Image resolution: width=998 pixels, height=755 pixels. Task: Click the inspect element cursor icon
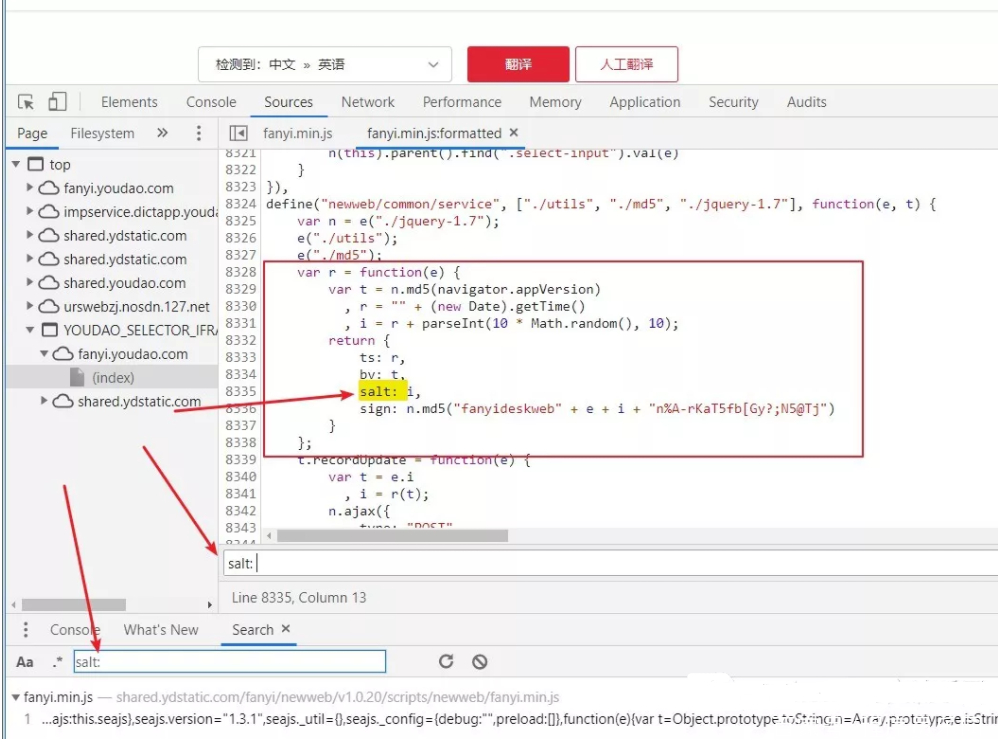(27, 102)
